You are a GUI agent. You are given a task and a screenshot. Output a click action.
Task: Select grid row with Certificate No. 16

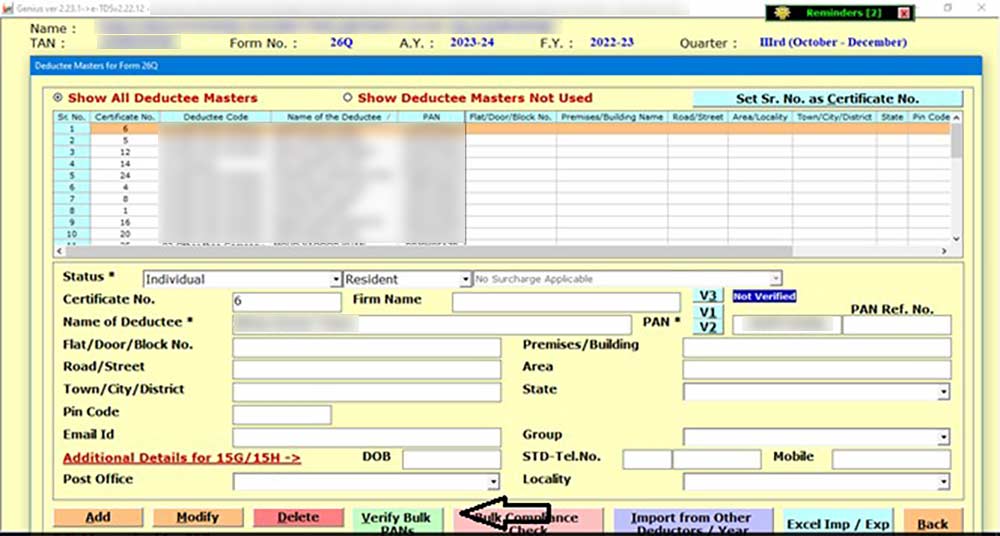click(x=503, y=222)
